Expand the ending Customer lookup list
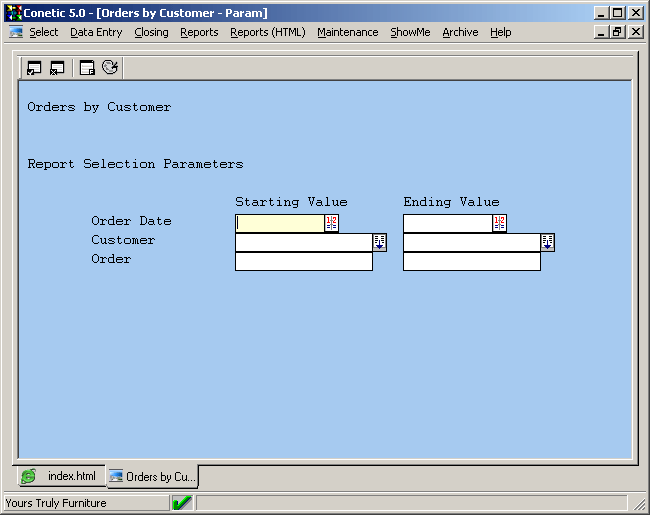 click(x=548, y=242)
